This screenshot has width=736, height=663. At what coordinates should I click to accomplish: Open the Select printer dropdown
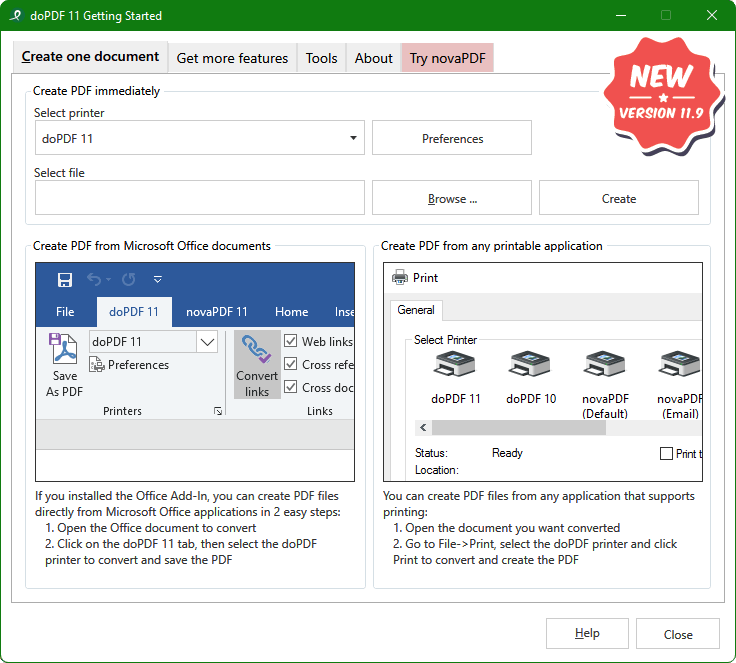coord(355,139)
